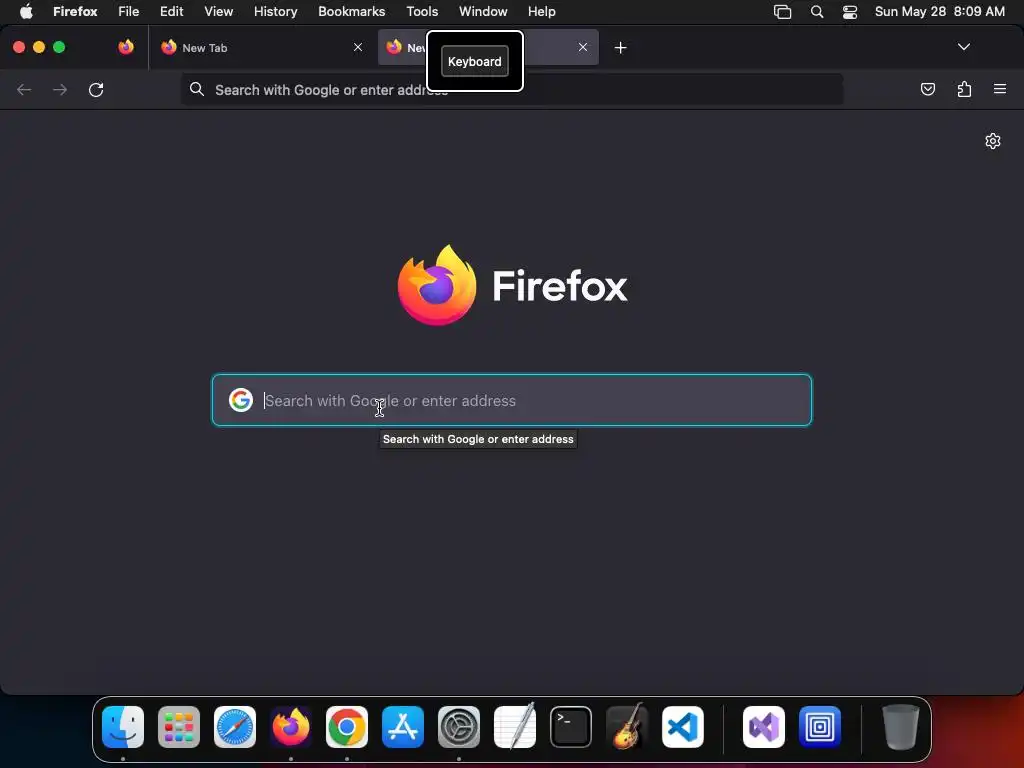Open the View menu
1024x768 pixels.
pos(218,11)
